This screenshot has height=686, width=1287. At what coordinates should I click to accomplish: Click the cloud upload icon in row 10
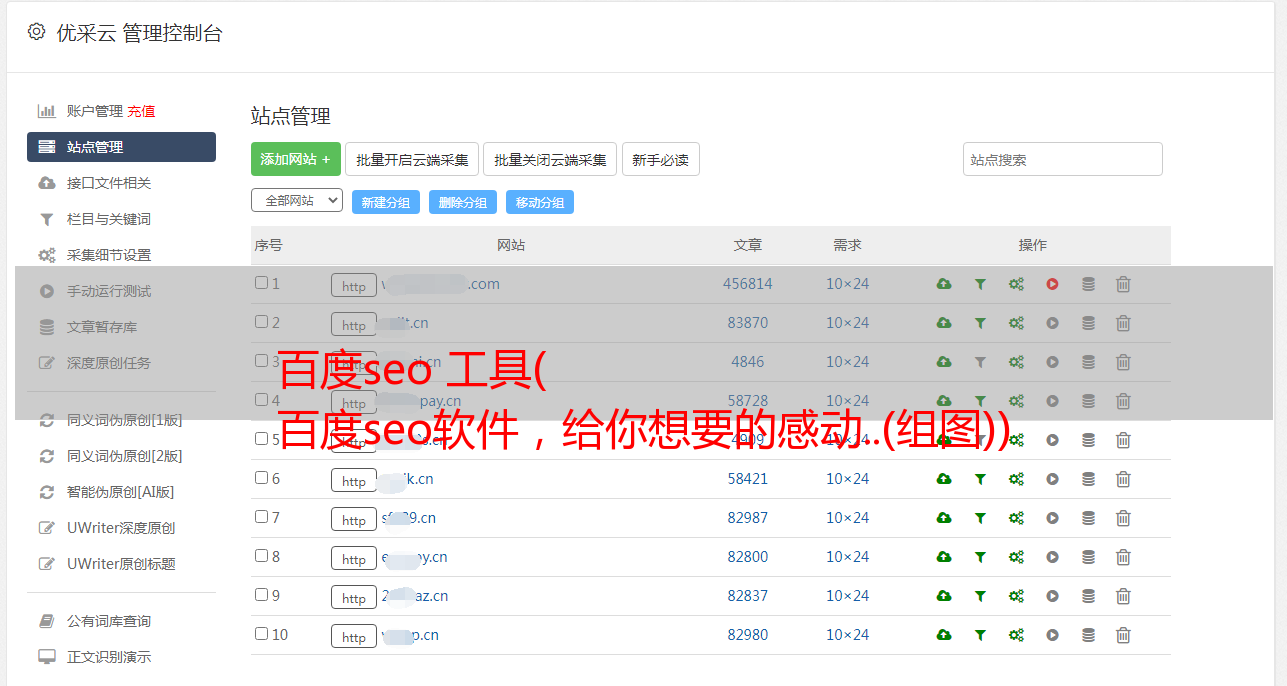(944, 635)
